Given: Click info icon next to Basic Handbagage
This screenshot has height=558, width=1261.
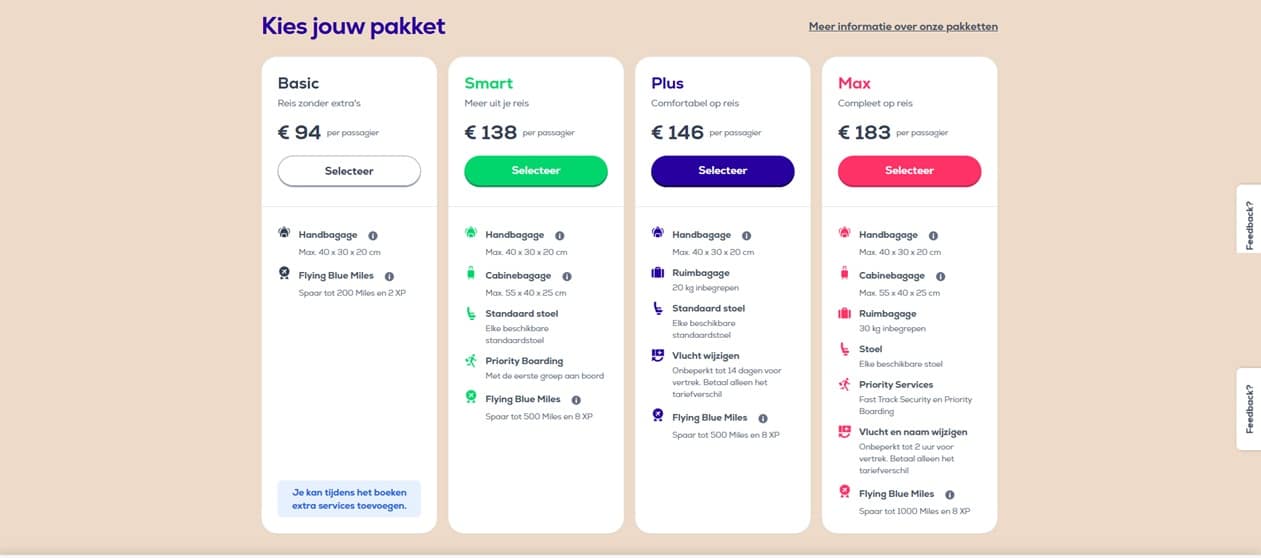Looking at the screenshot, I should (373, 235).
